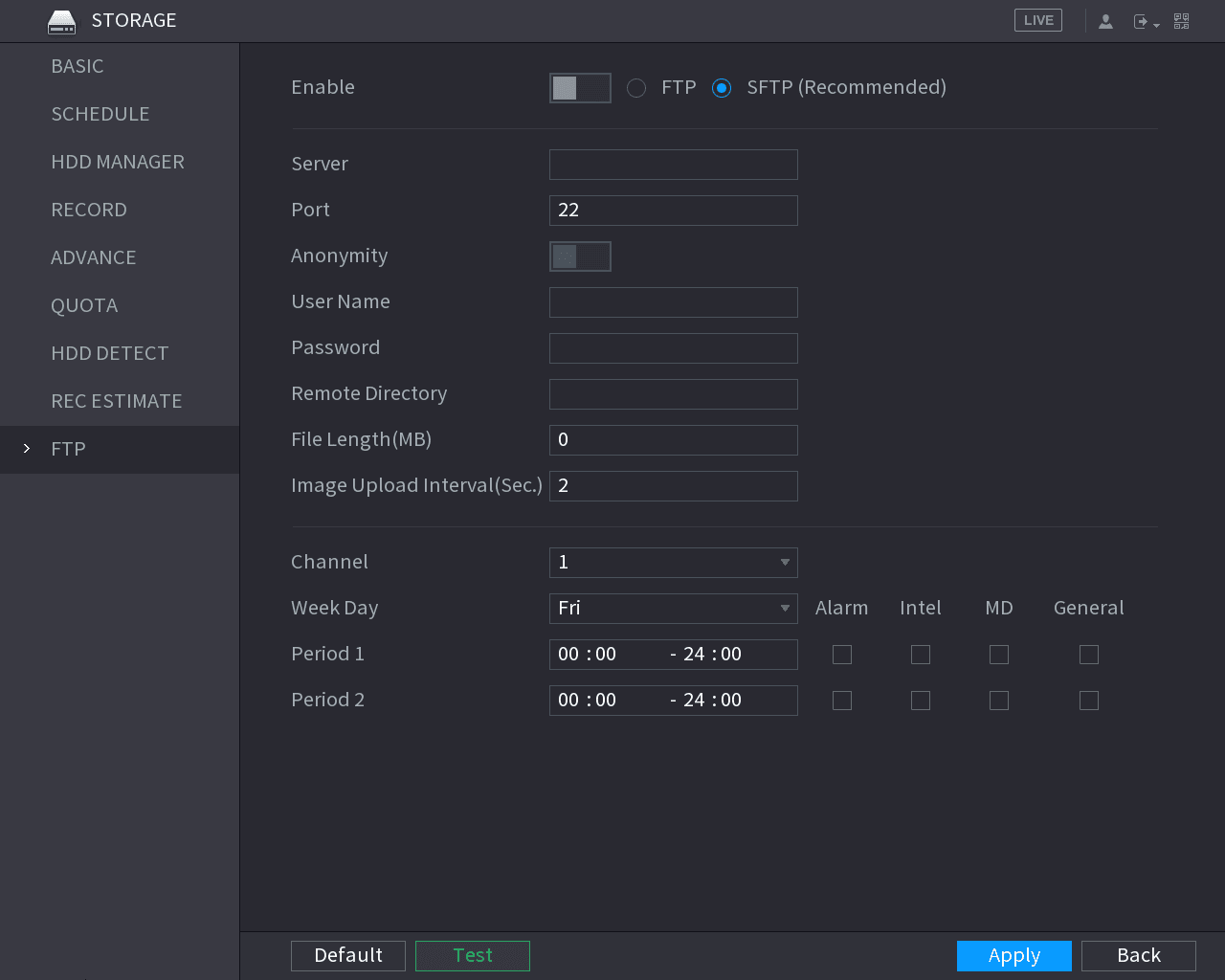Toggle the Anonymity switch
Viewport: 1225px width, 980px height.
pyautogui.click(x=580, y=256)
